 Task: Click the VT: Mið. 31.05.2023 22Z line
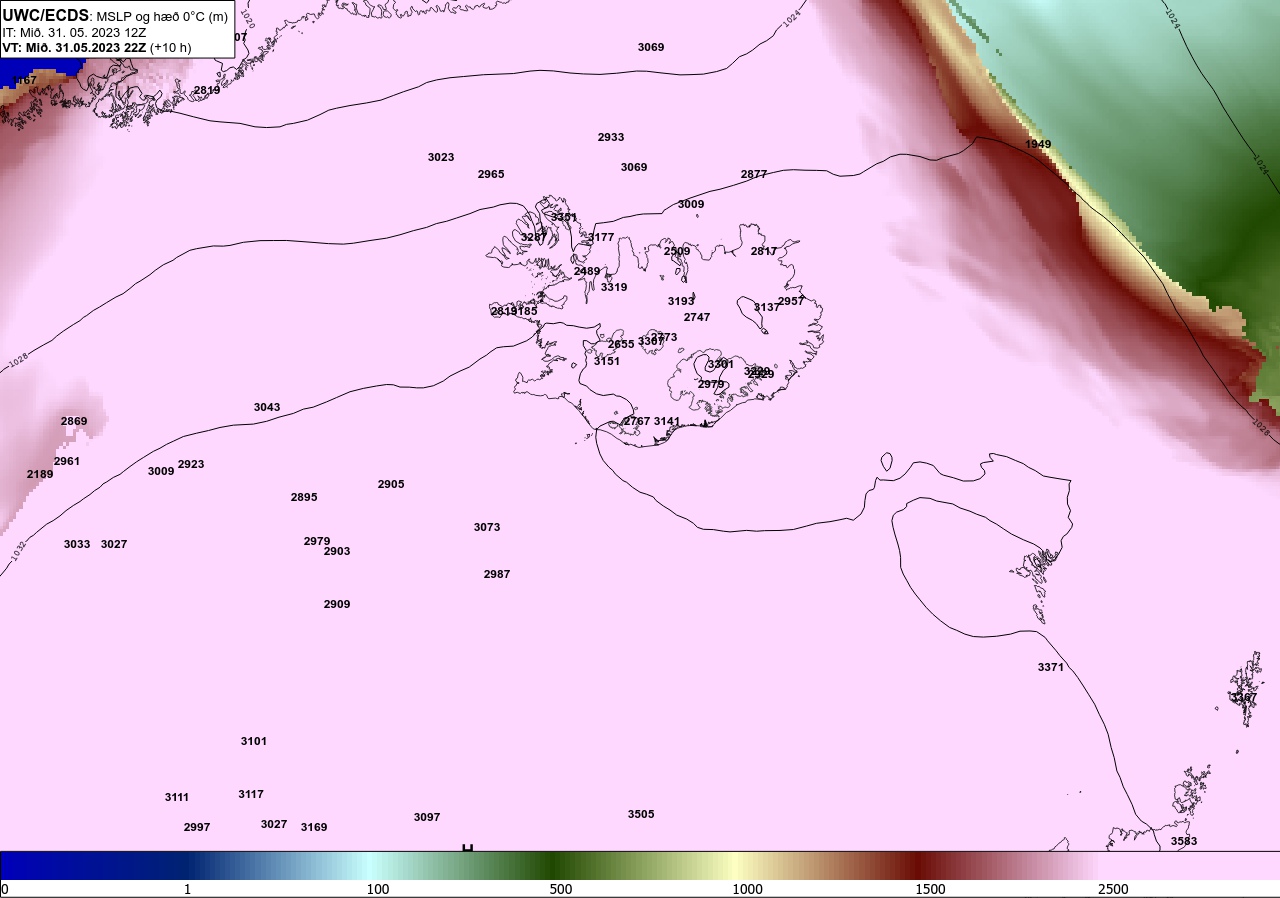pyautogui.click(x=96, y=47)
